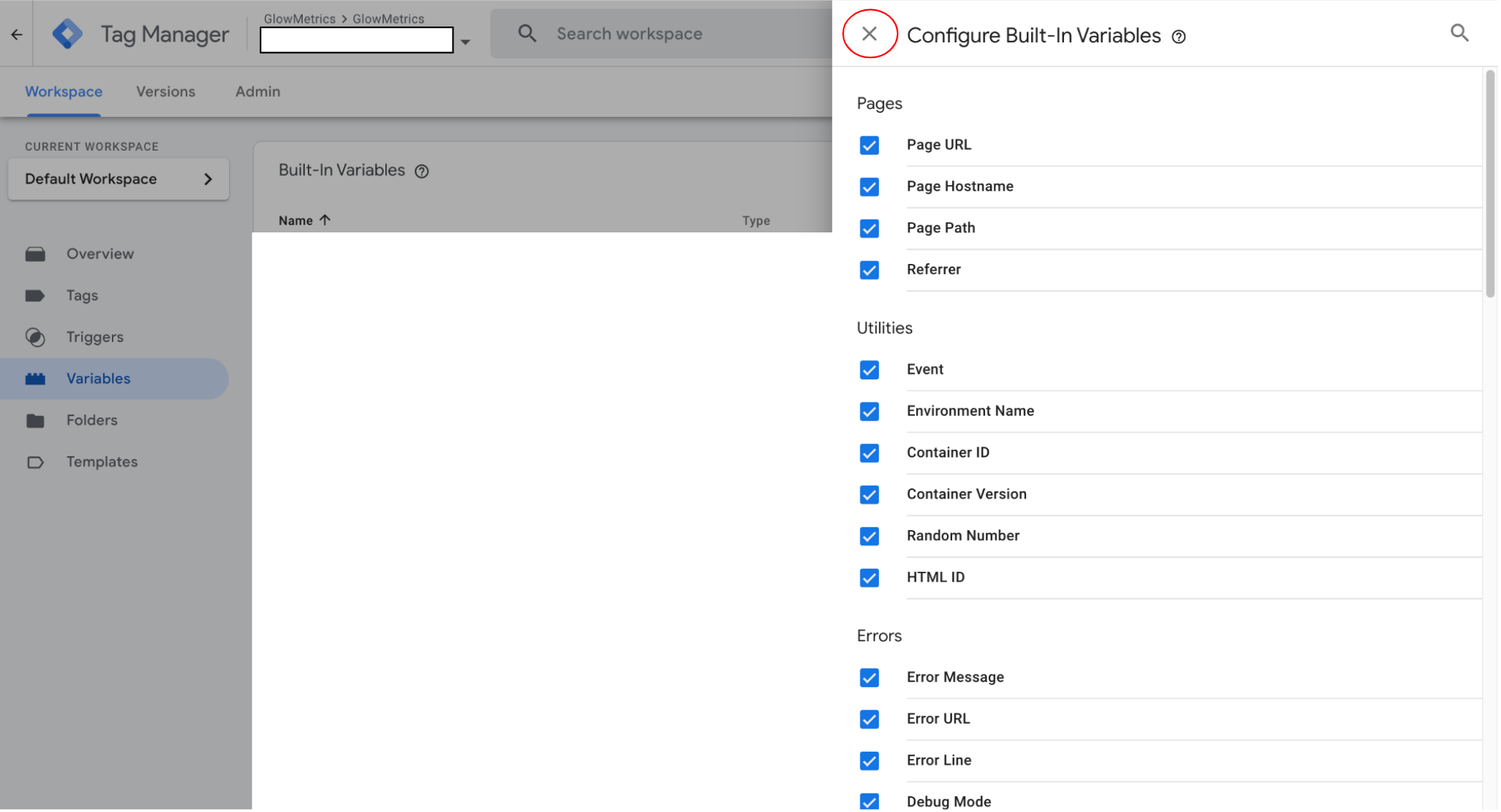
Task: Click the Triggers icon in the sidebar
Action: (34, 338)
